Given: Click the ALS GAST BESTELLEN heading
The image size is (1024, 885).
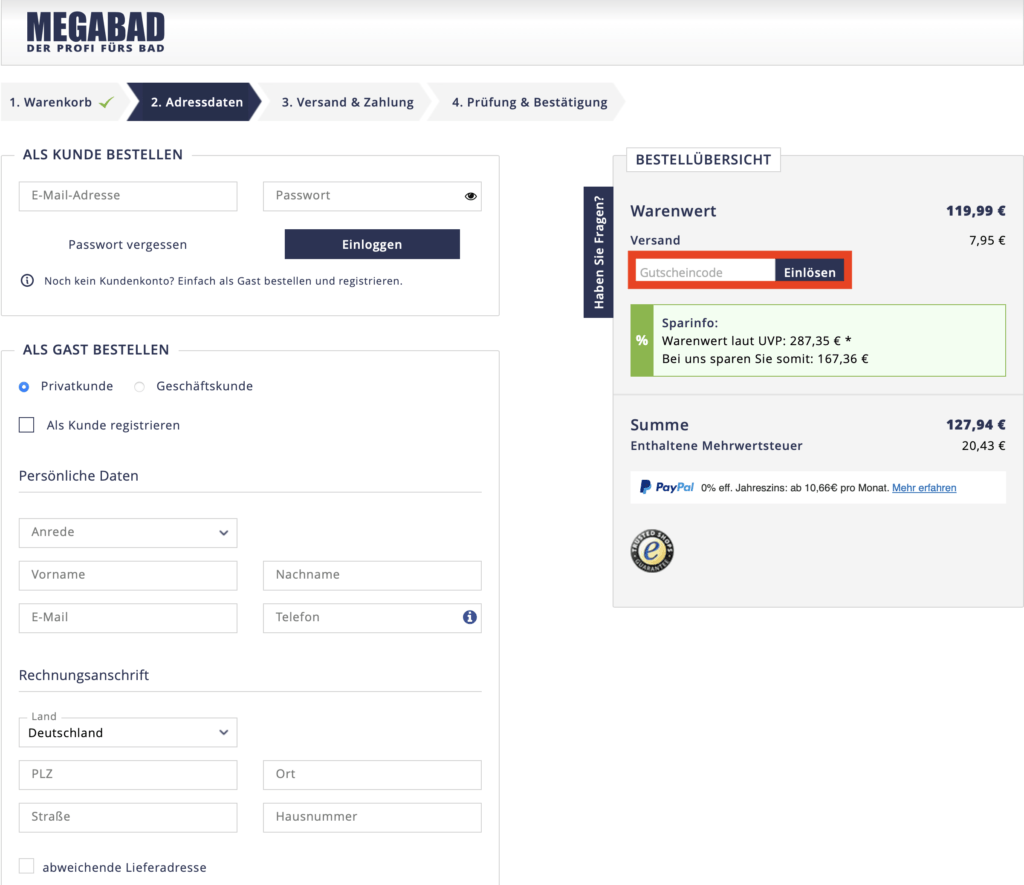Looking at the screenshot, I should tap(96, 350).
